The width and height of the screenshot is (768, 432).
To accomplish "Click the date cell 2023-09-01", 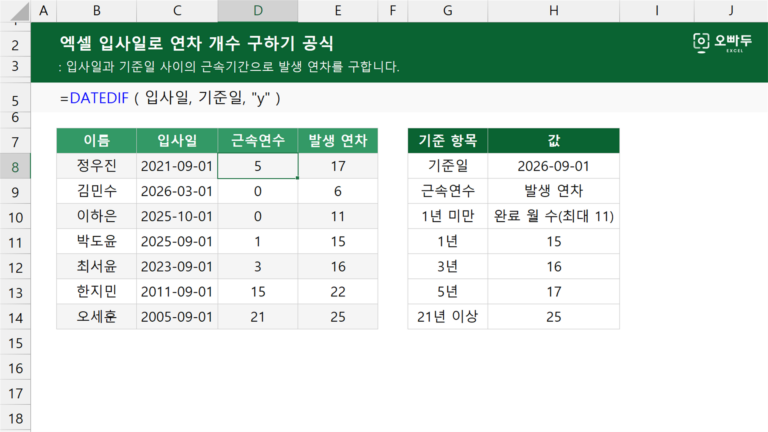I will tap(177, 266).
